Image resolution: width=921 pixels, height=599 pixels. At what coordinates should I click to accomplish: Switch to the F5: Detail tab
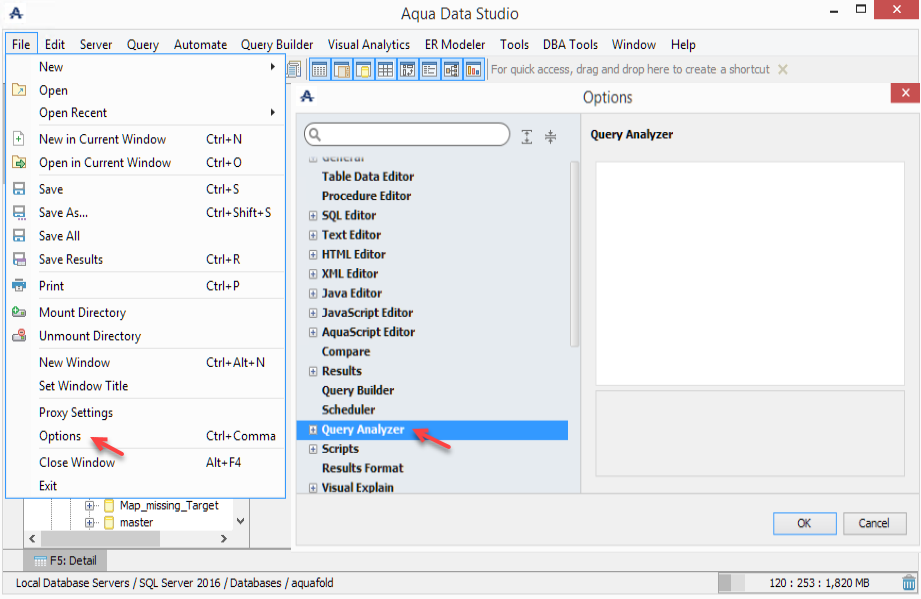tap(65, 560)
